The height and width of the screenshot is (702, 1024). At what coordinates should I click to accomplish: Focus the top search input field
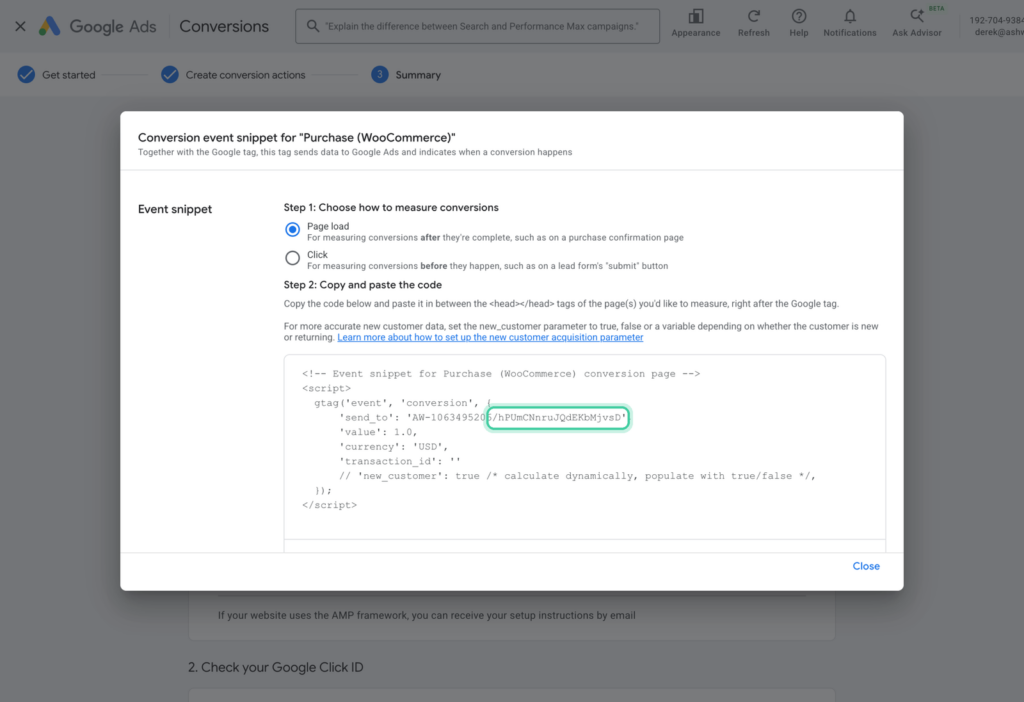pyautogui.click(x=477, y=26)
